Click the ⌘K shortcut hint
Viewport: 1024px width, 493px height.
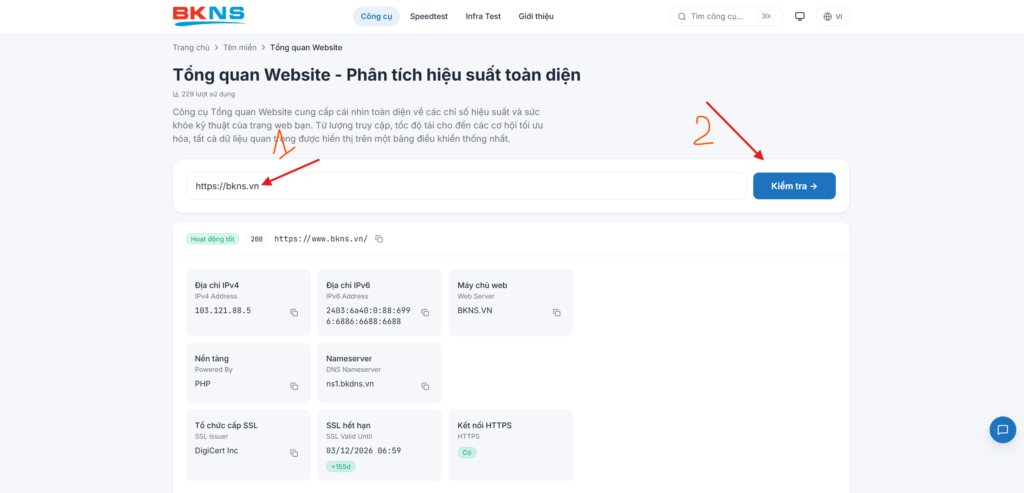766,16
